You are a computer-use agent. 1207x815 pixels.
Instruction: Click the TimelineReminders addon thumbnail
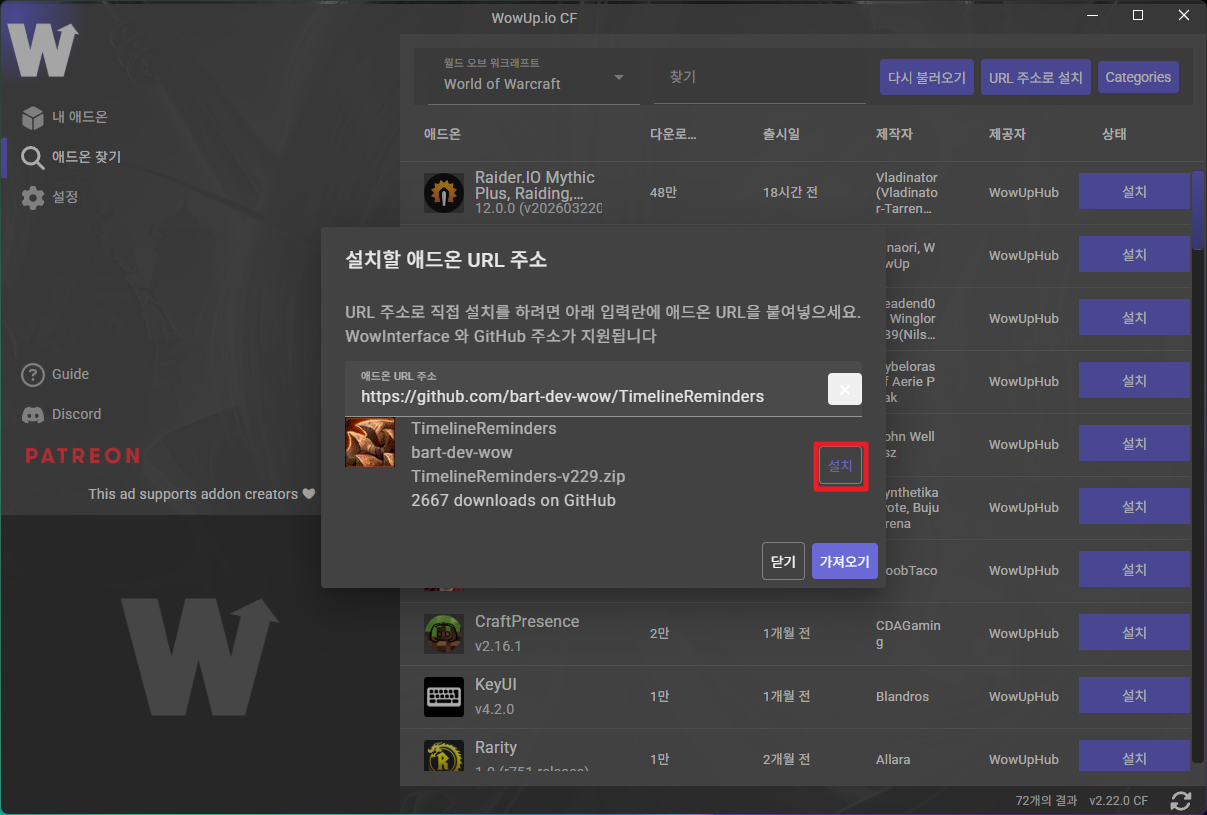pos(369,442)
